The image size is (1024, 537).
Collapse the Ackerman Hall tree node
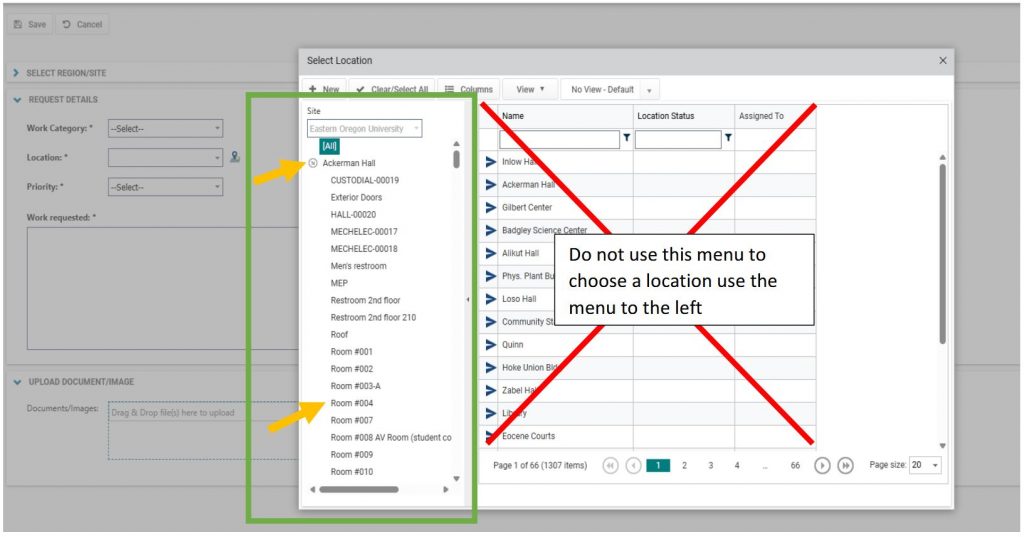click(314, 163)
